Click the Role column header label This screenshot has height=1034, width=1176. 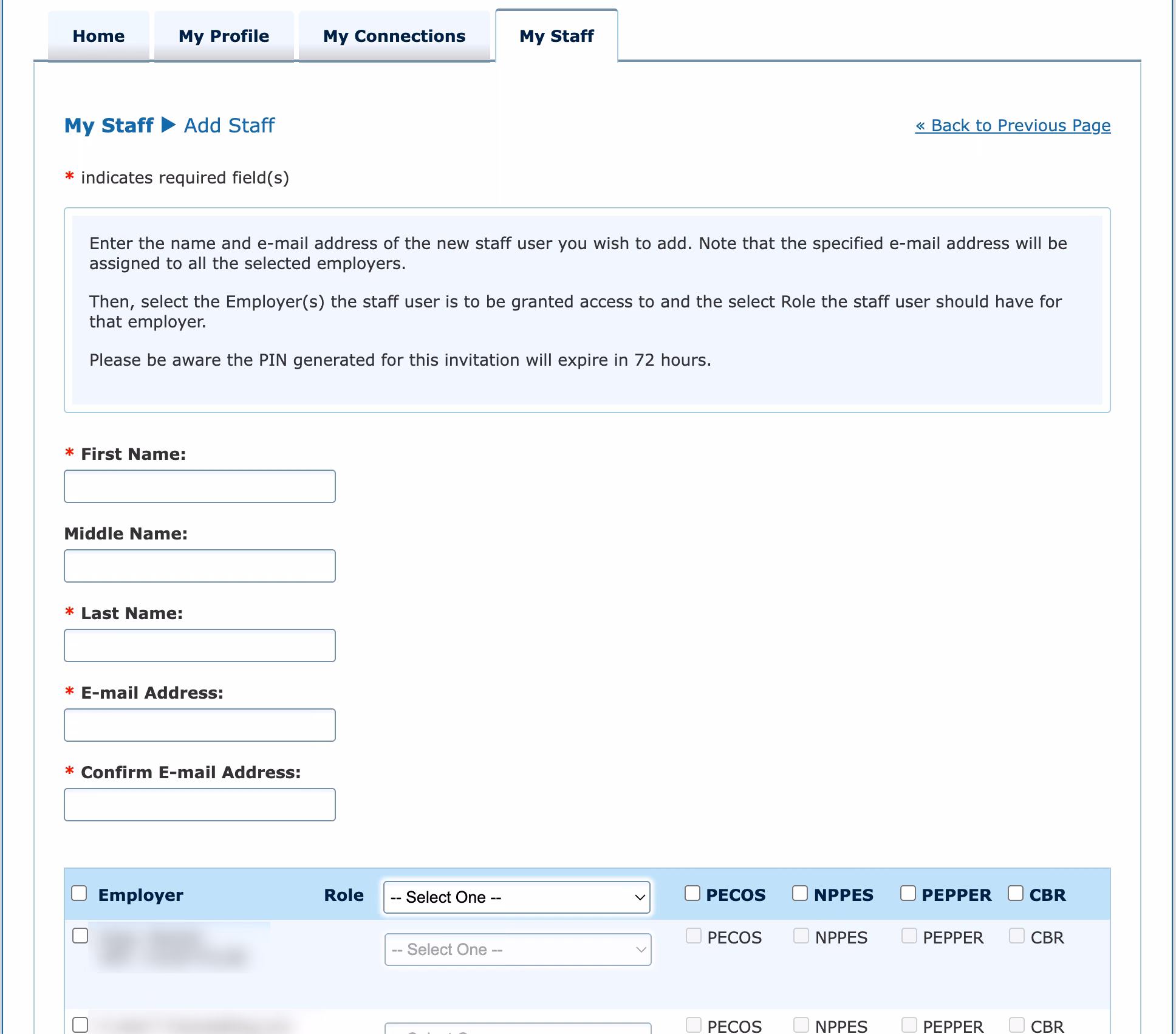pyautogui.click(x=344, y=895)
